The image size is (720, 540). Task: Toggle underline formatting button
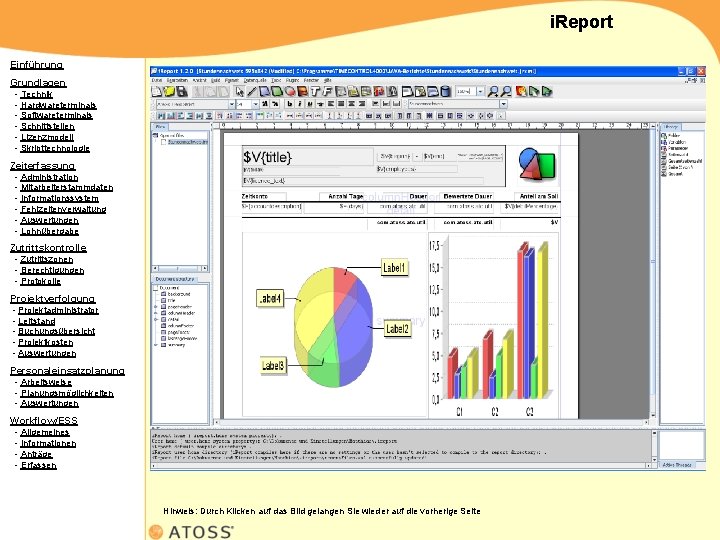(x=310, y=104)
